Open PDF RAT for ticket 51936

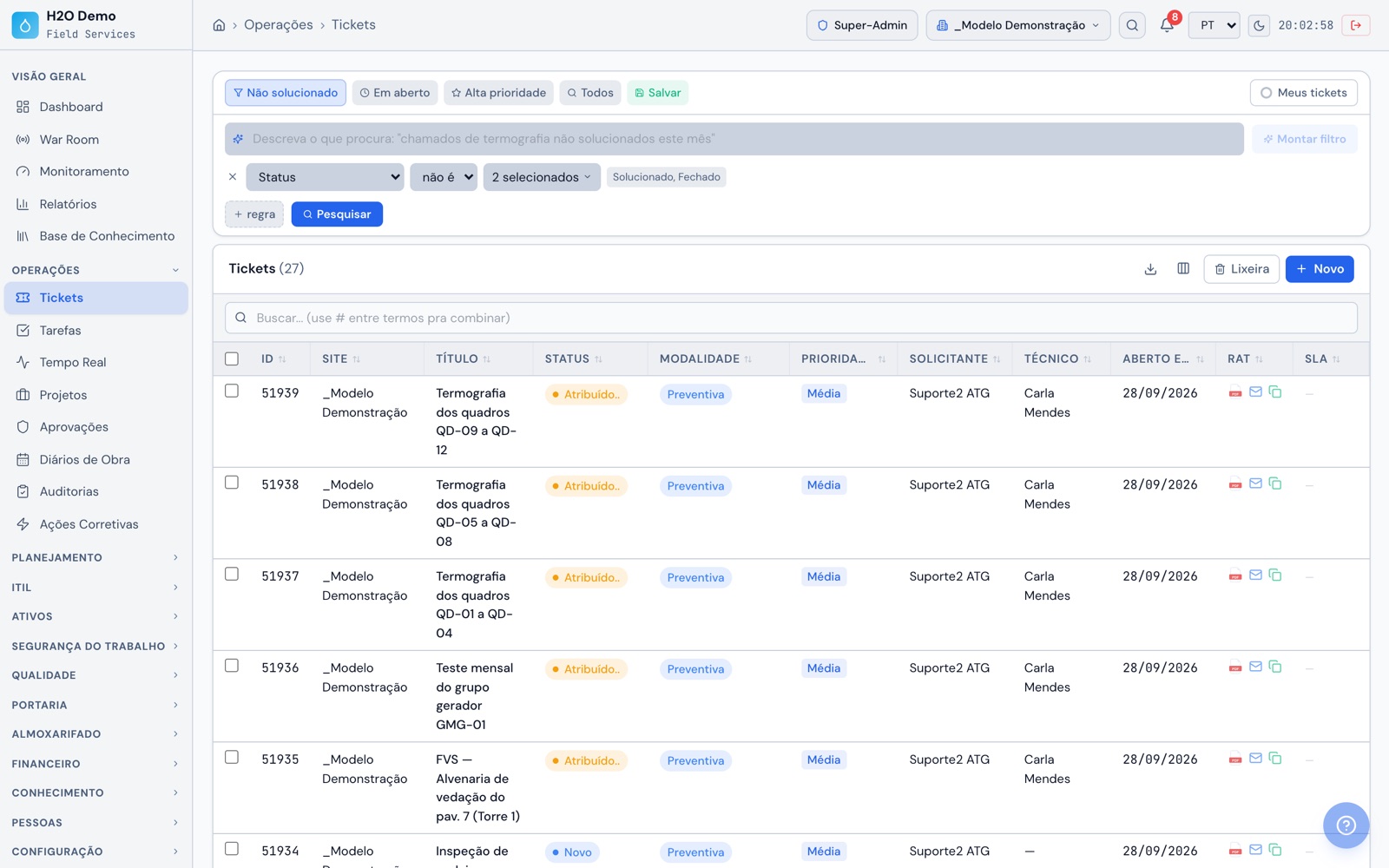click(x=1235, y=667)
